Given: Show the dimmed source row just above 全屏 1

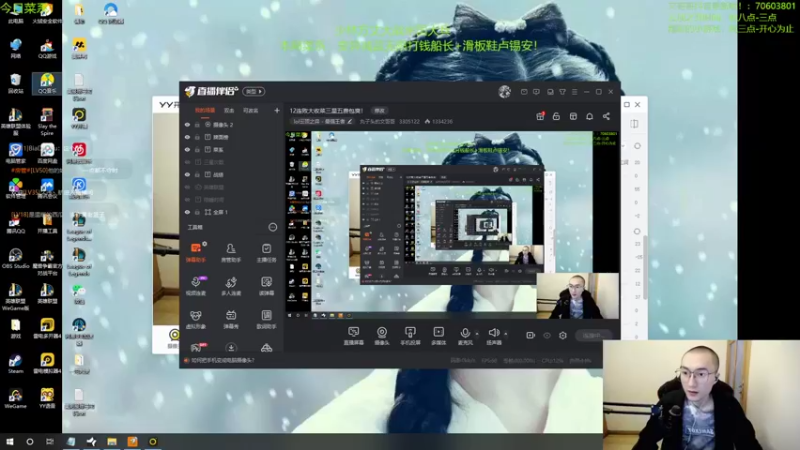Looking at the screenshot, I should pyautogui.click(x=187, y=200).
